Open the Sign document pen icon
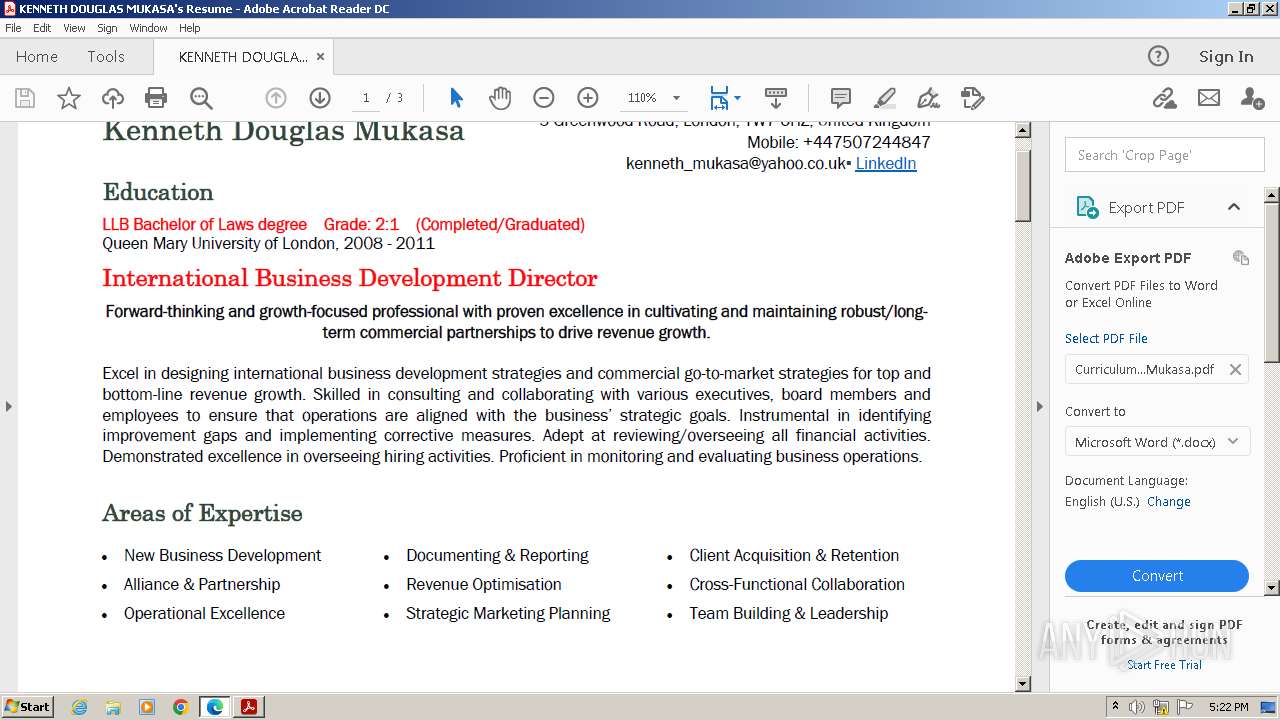Image resolution: width=1280 pixels, height=720 pixels. pos(929,98)
